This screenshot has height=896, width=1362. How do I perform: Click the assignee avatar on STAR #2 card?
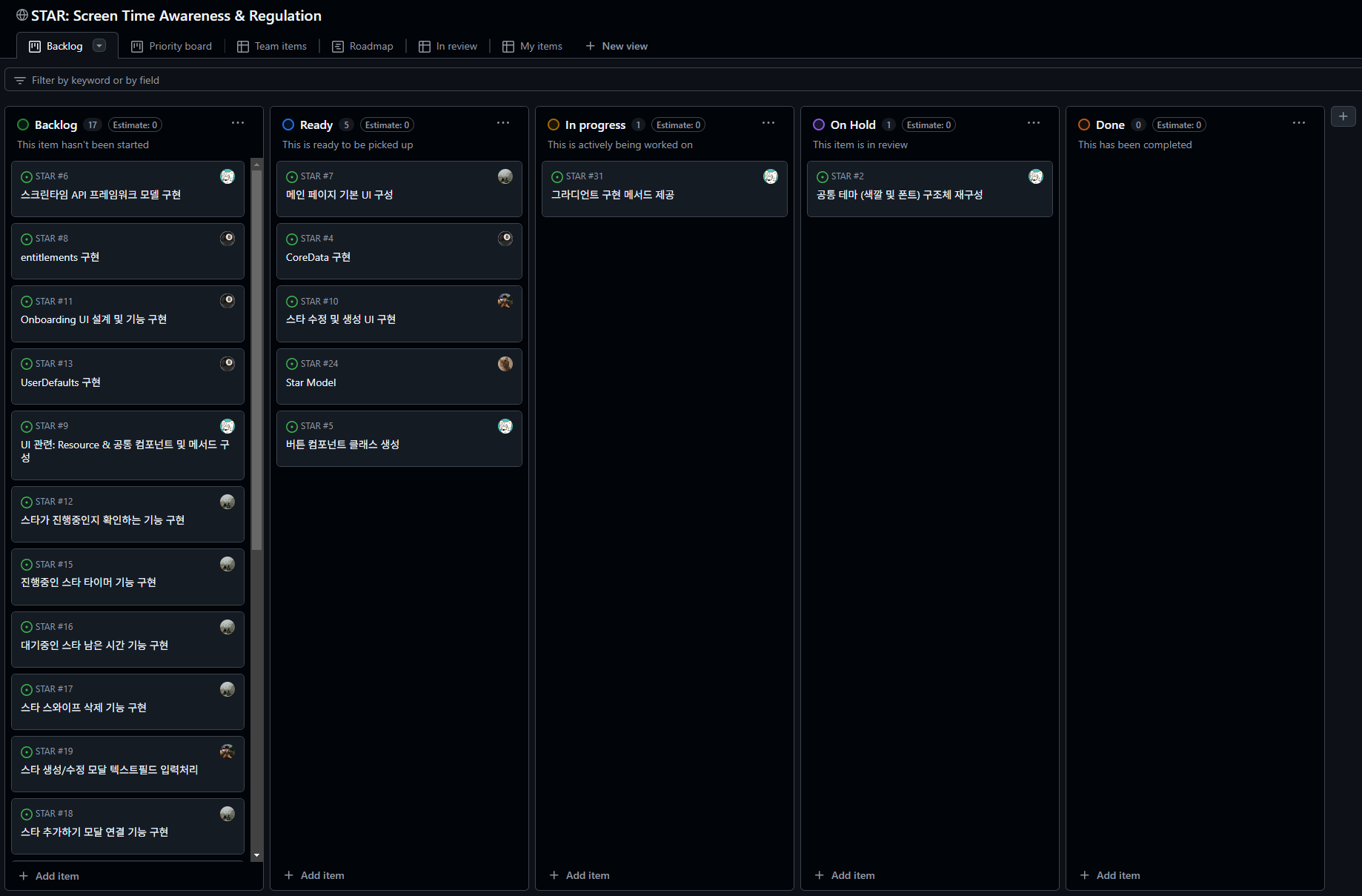1036,176
